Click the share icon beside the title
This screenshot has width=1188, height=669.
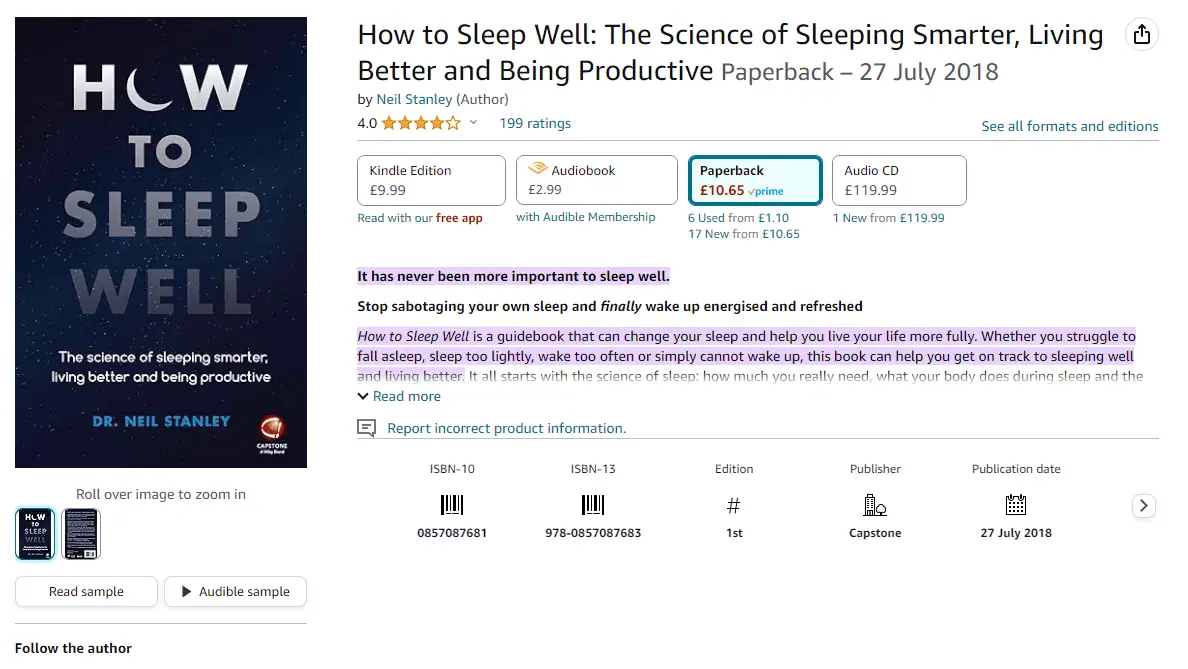(x=1142, y=34)
